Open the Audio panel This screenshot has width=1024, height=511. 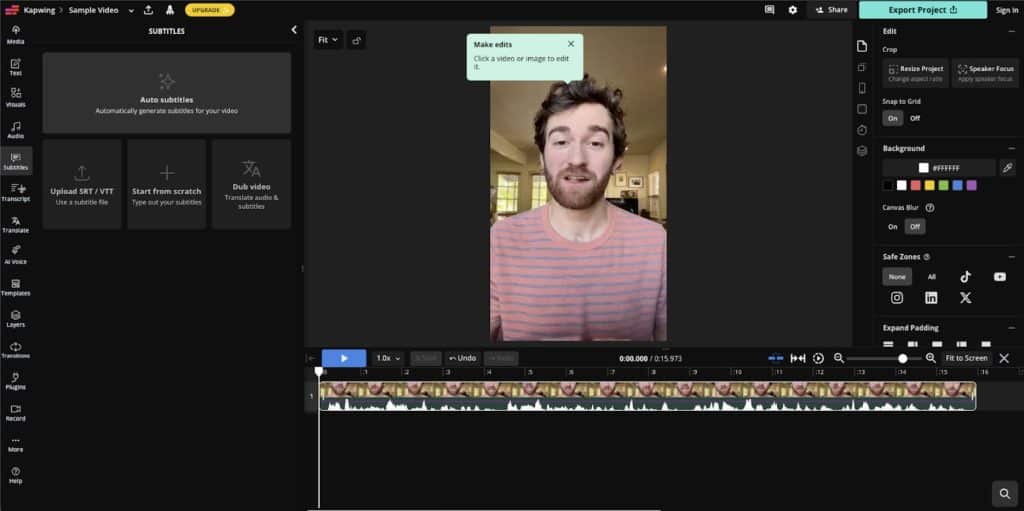(x=16, y=129)
